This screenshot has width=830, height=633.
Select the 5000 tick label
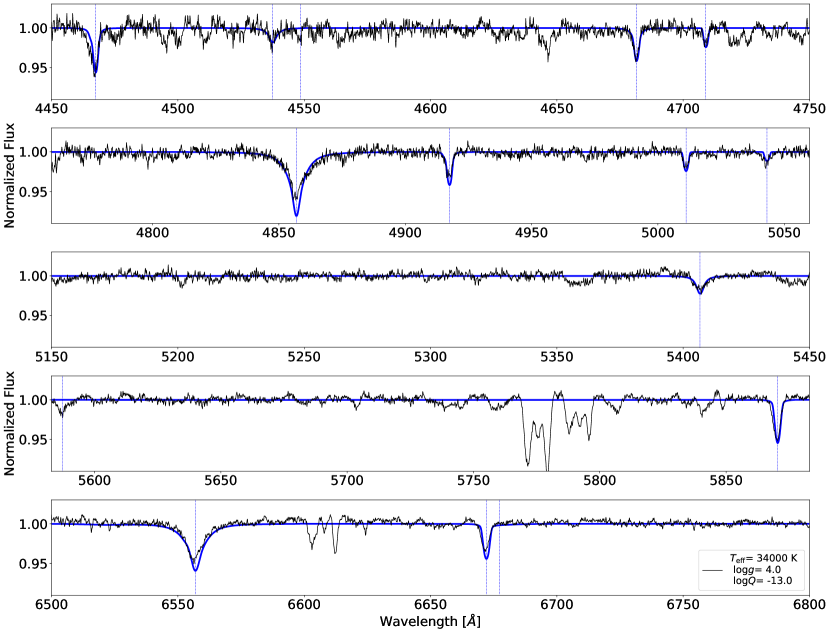pyautogui.click(x=657, y=232)
